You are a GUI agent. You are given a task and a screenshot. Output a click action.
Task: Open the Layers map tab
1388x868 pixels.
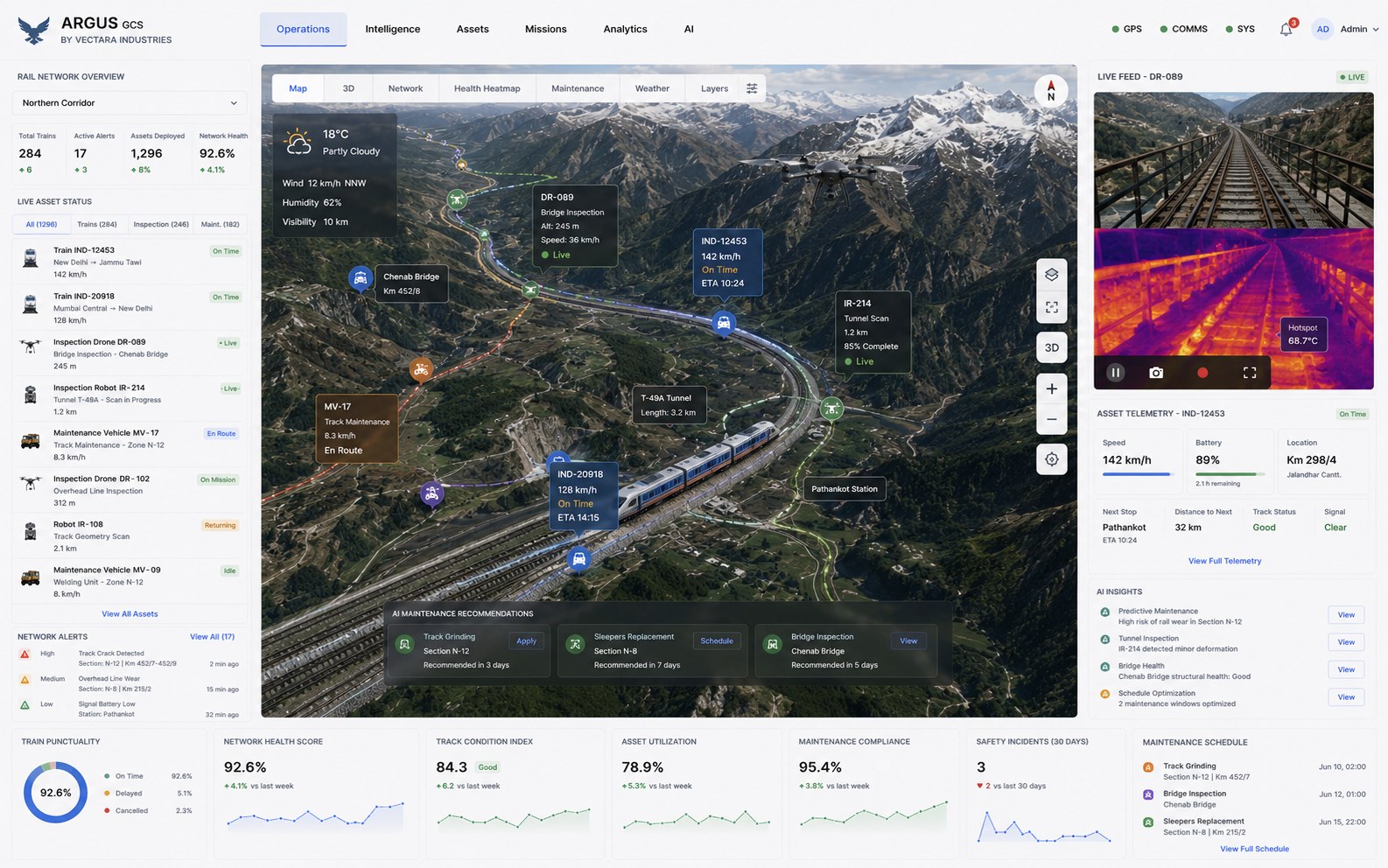pyautogui.click(x=714, y=88)
